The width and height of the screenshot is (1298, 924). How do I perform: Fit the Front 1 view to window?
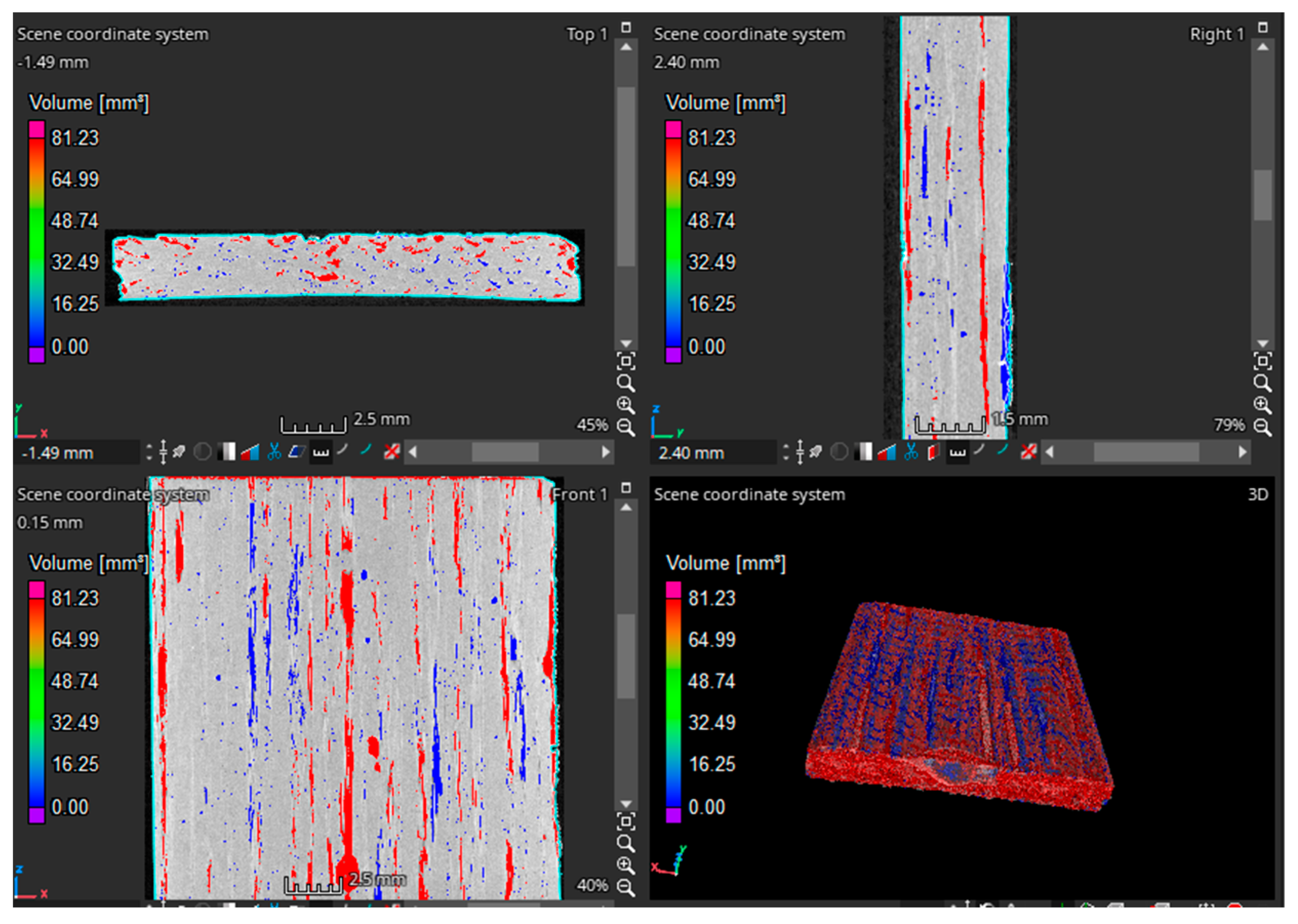tap(626, 822)
